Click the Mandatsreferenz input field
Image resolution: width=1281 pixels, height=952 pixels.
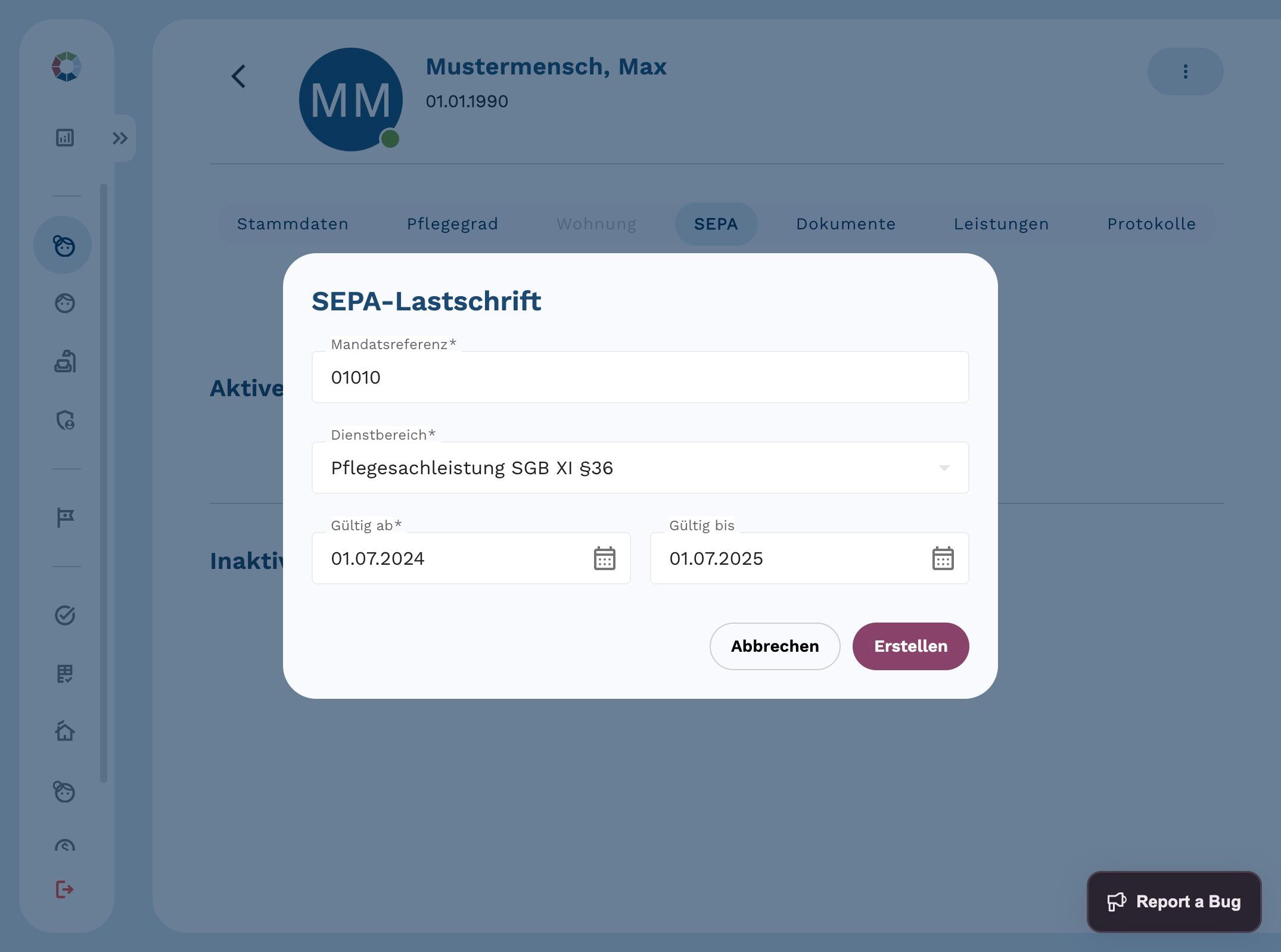pos(640,377)
